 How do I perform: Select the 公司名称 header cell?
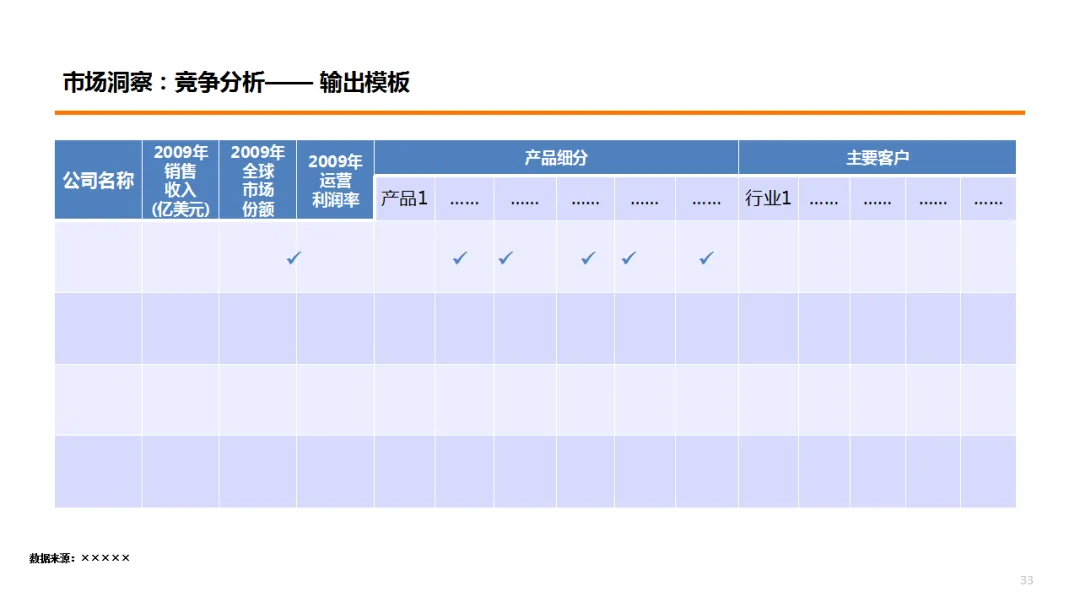point(98,180)
